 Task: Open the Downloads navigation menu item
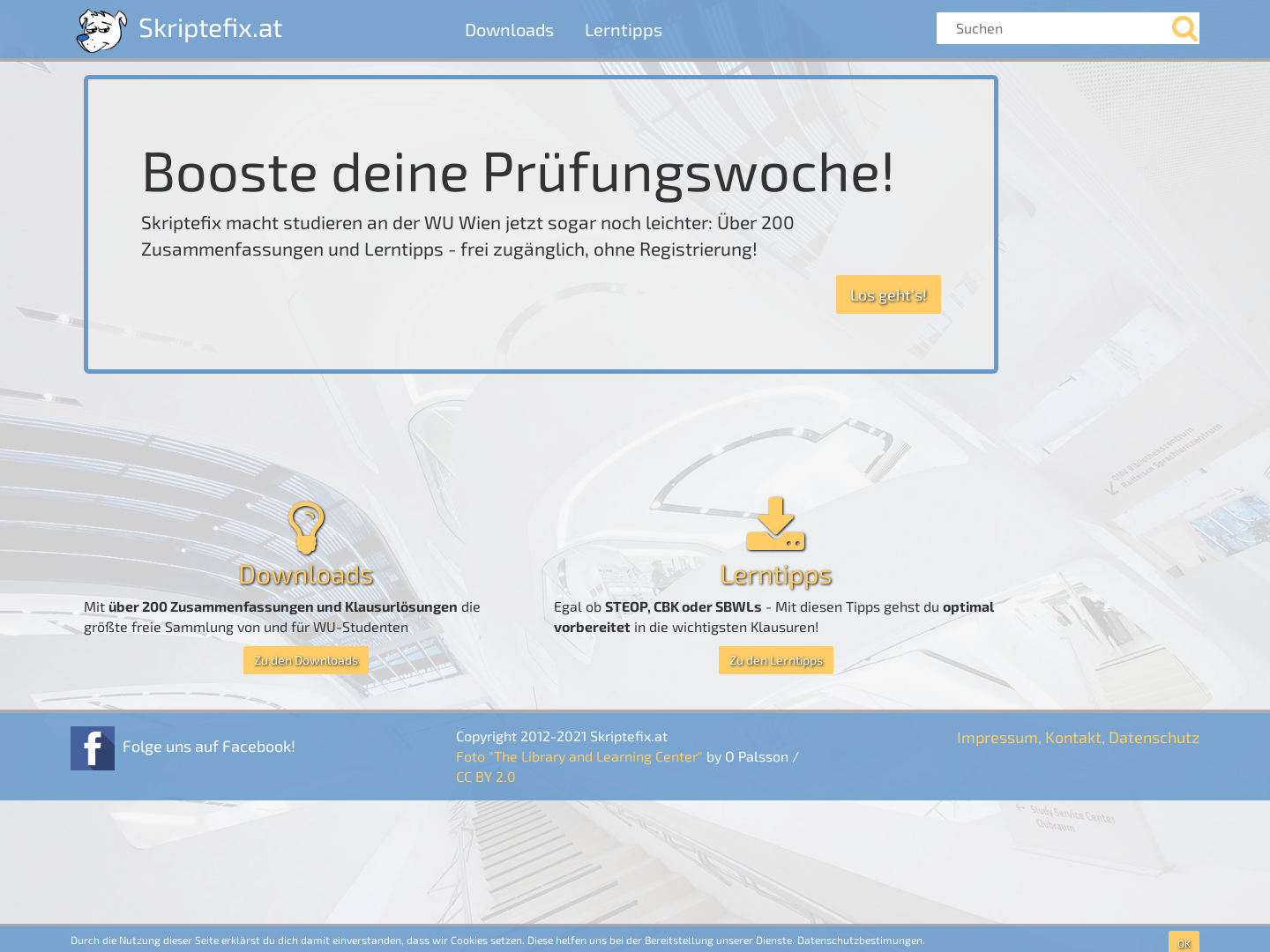coord(509,30)
